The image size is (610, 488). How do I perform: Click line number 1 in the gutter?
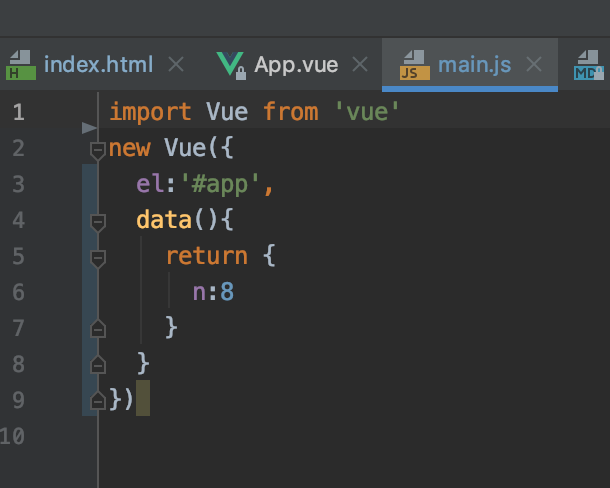click(19, 112)
